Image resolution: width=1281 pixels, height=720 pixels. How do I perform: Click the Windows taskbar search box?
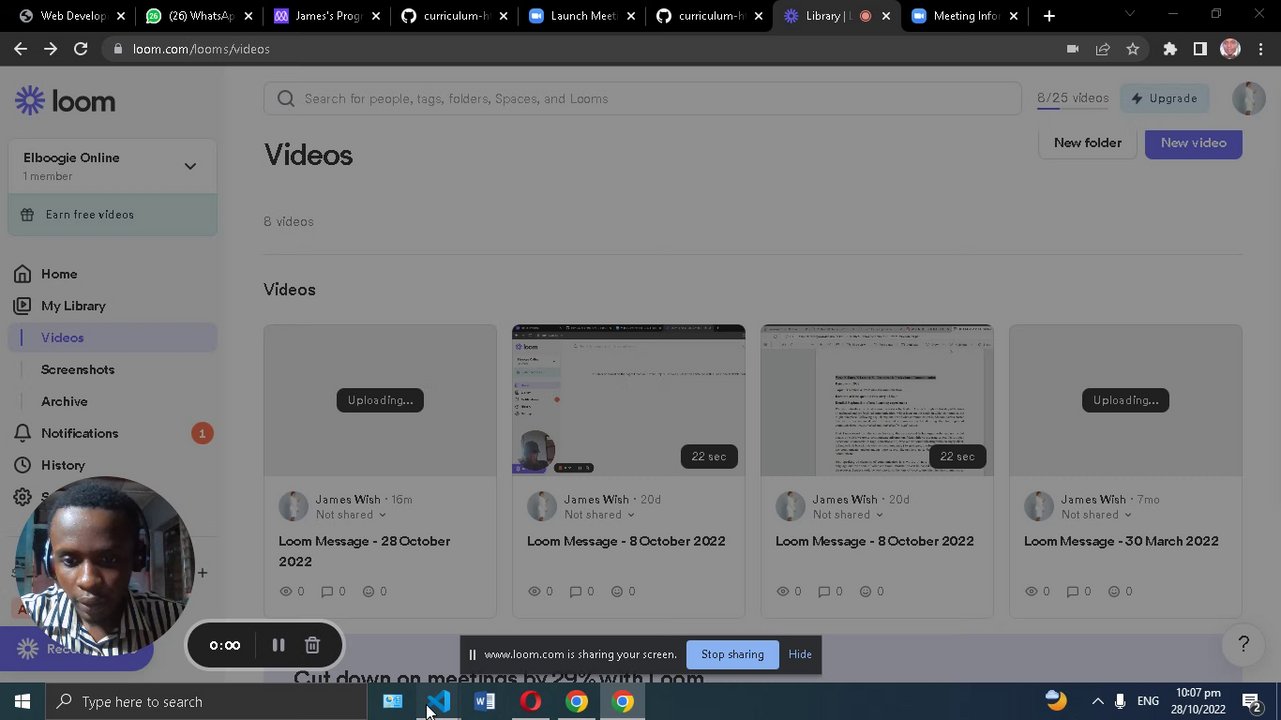(206, 702)
